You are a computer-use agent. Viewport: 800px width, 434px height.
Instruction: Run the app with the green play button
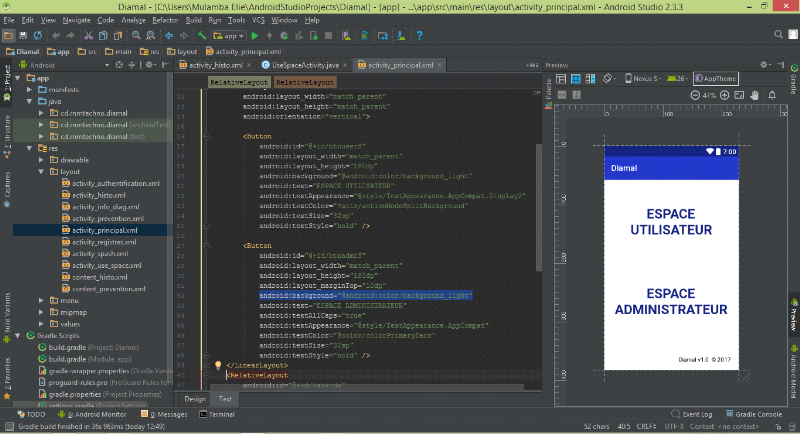pos(254,36)
